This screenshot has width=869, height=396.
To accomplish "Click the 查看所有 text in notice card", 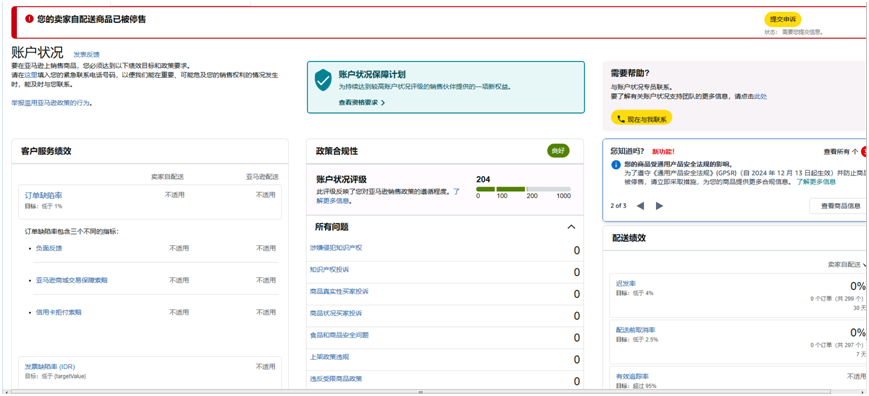I will pos(837,151).
